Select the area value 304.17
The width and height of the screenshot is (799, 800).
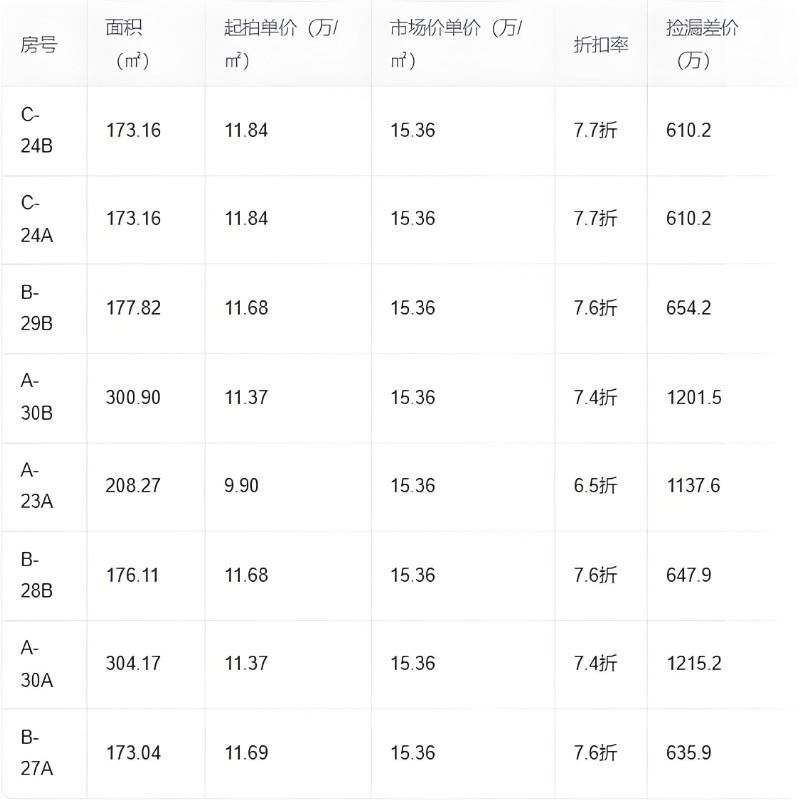tap(133, 664)
